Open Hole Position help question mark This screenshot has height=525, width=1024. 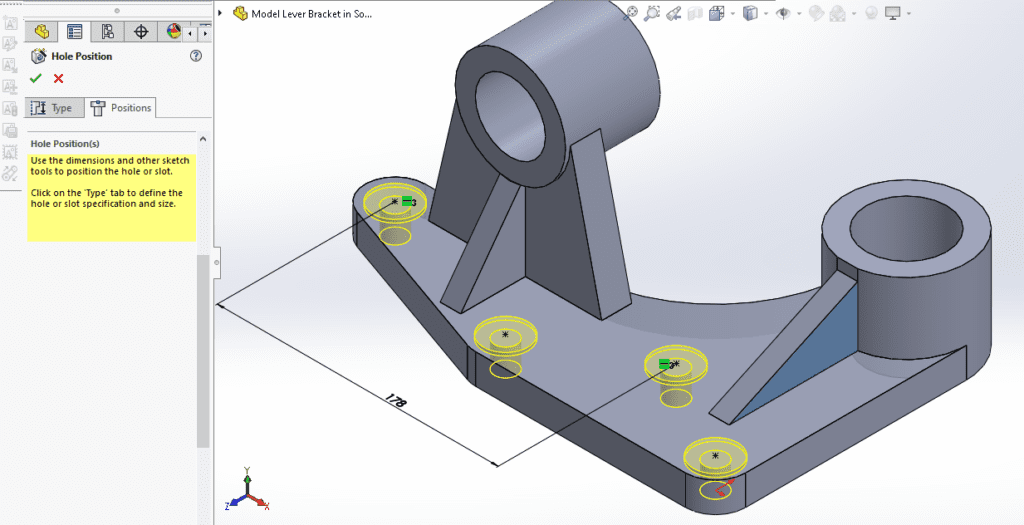(x=196, y=56)
